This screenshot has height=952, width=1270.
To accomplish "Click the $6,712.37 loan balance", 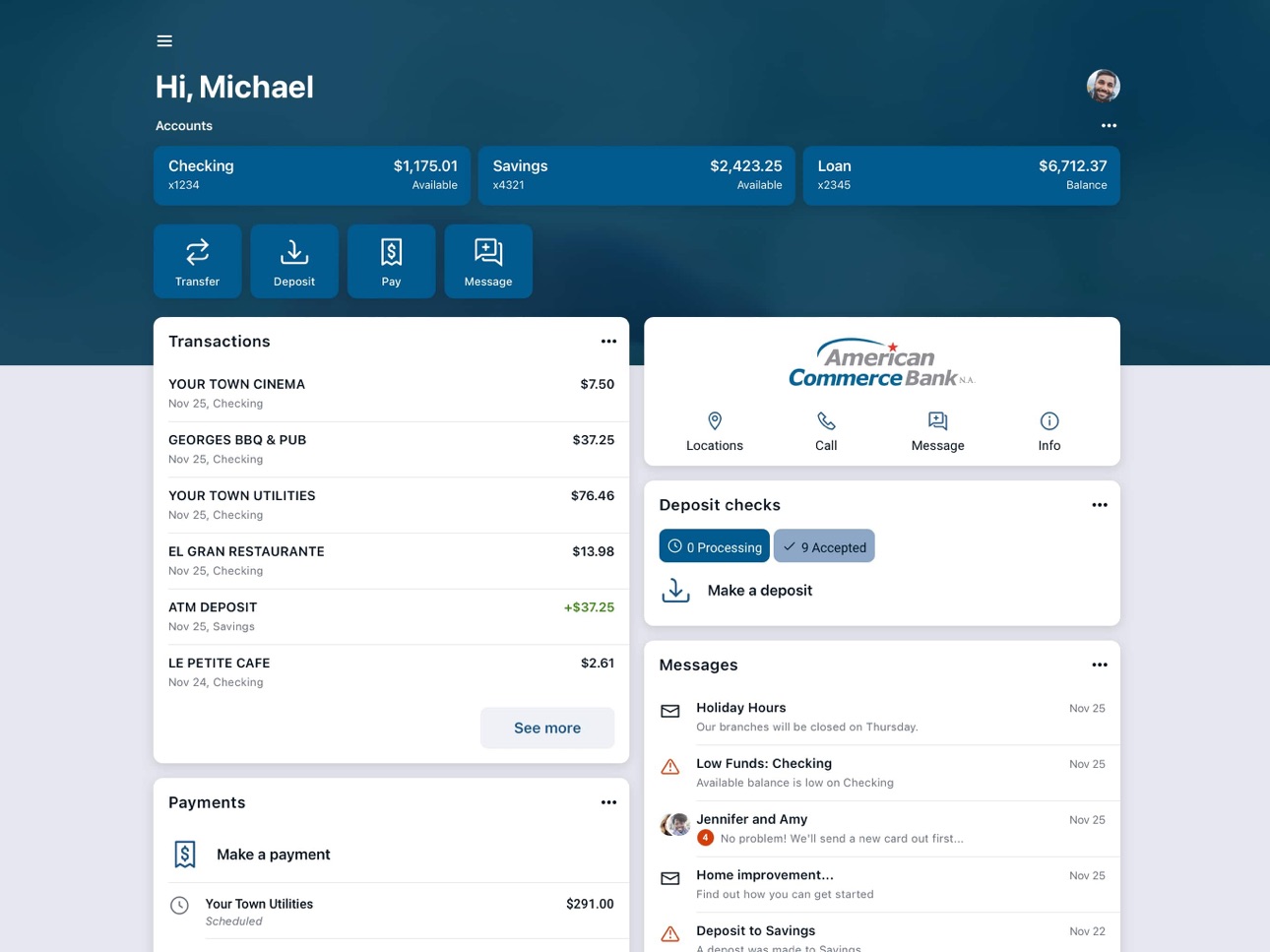I will (1073, 166).
